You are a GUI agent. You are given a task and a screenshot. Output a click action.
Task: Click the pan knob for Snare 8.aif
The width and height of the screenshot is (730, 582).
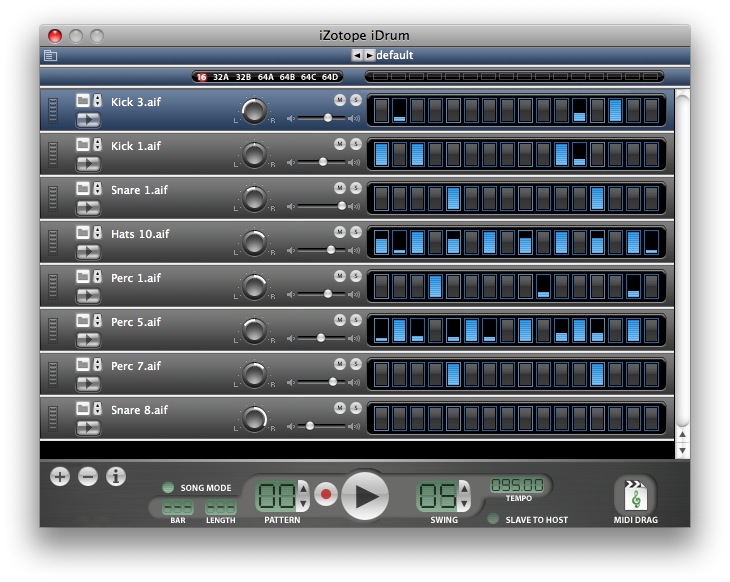coord(254,419)
